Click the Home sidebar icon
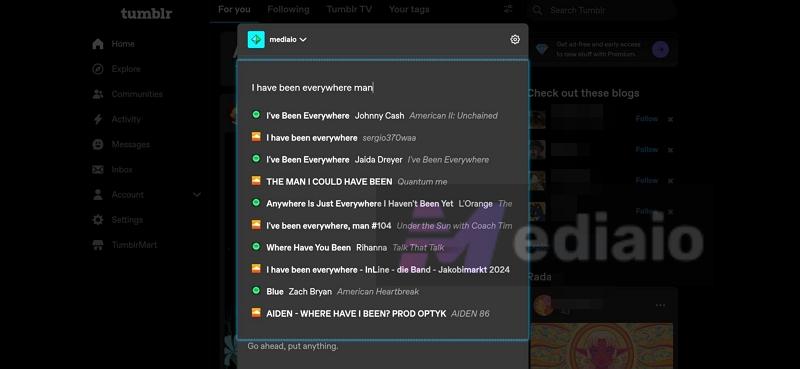Screen dimensions: 800x369 pyautogui.click(x=98, y=44)
